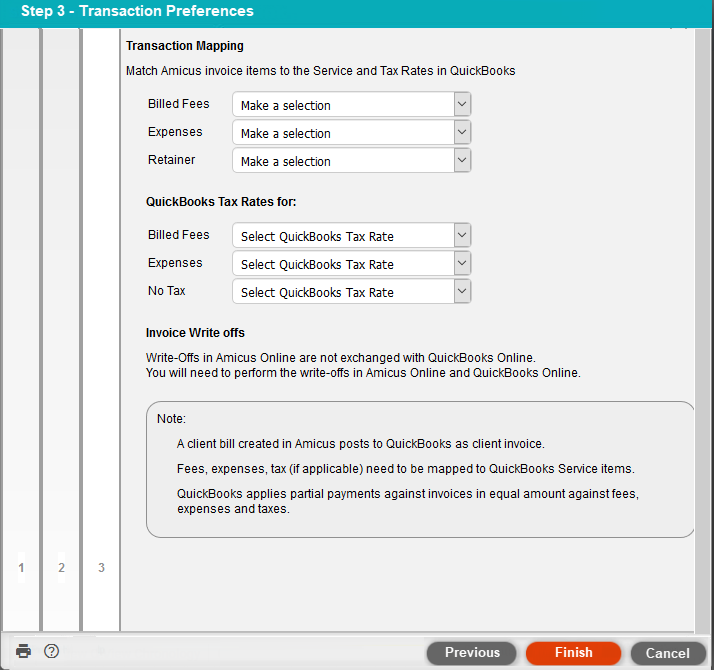Go to wizard step 1 tab

pos(21,568)
